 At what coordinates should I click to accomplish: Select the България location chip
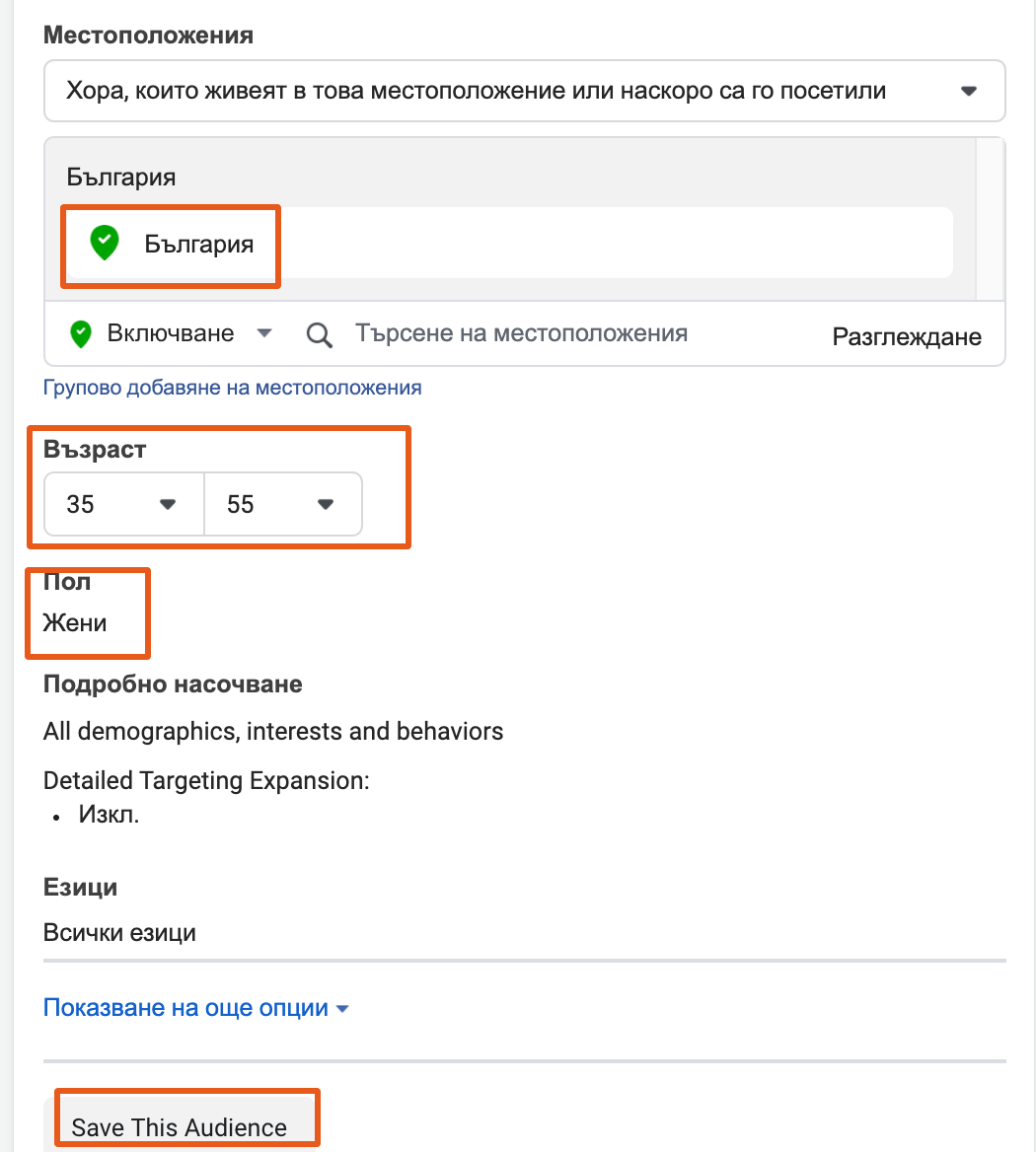tap(170, 243)
